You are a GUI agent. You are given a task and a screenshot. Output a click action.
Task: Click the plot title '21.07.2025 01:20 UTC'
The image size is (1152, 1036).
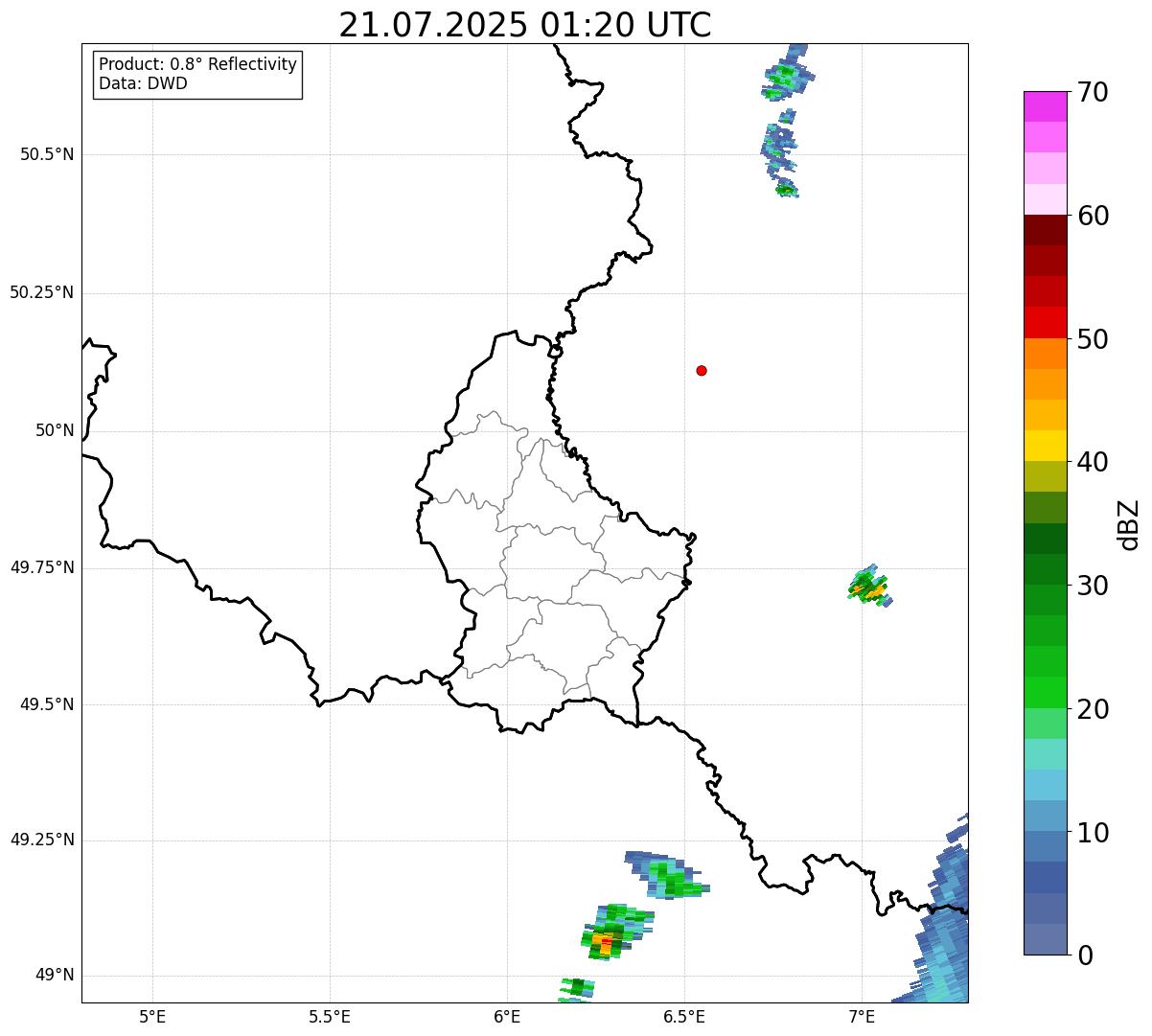click(525, 25)
